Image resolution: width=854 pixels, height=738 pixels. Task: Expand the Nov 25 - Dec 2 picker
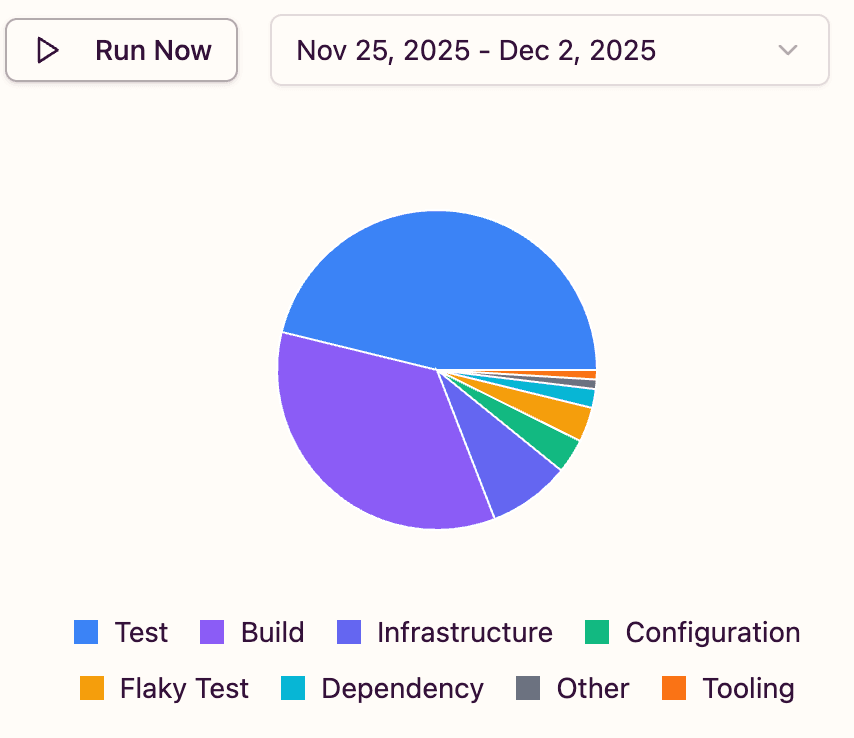coord(549,50)
